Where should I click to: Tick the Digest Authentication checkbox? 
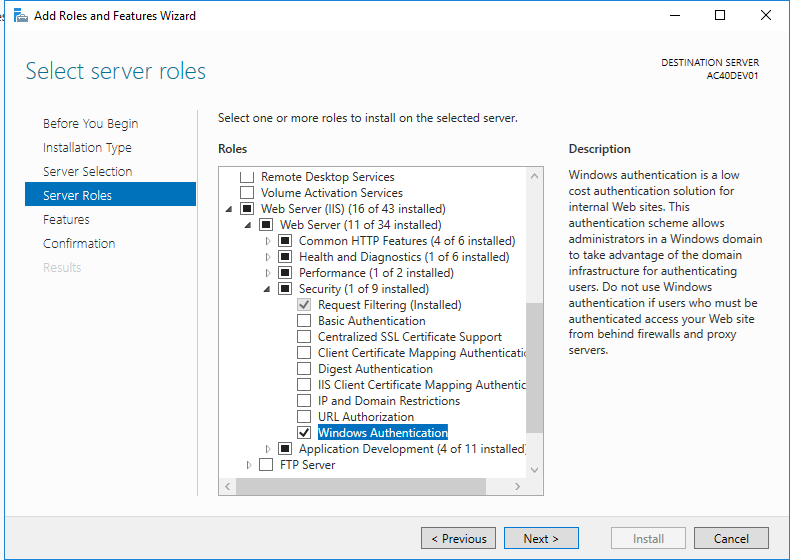point(304,369)
